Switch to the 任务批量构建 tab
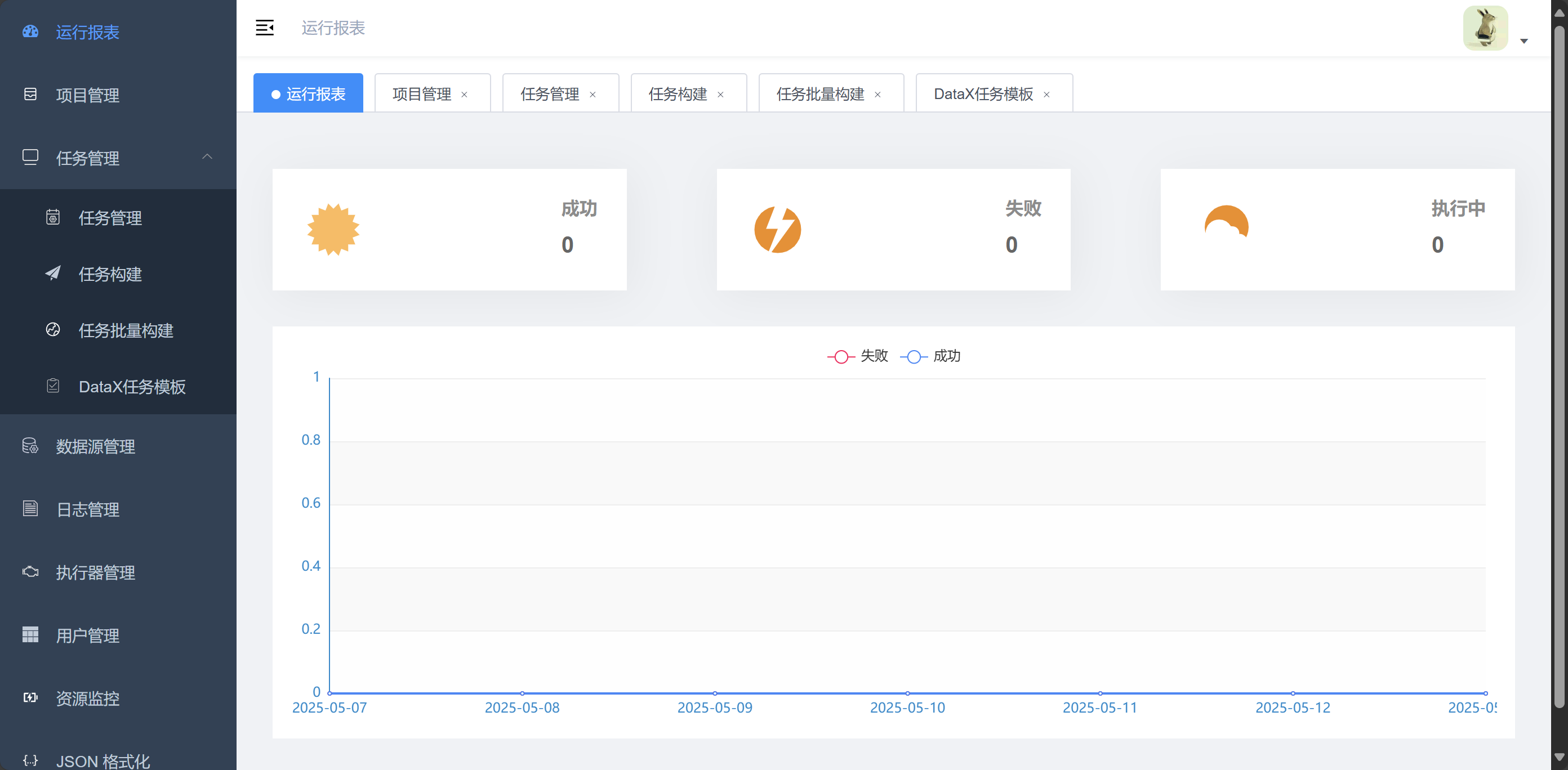Screen dimensions: 1568x770 click(x=820, y=94)
